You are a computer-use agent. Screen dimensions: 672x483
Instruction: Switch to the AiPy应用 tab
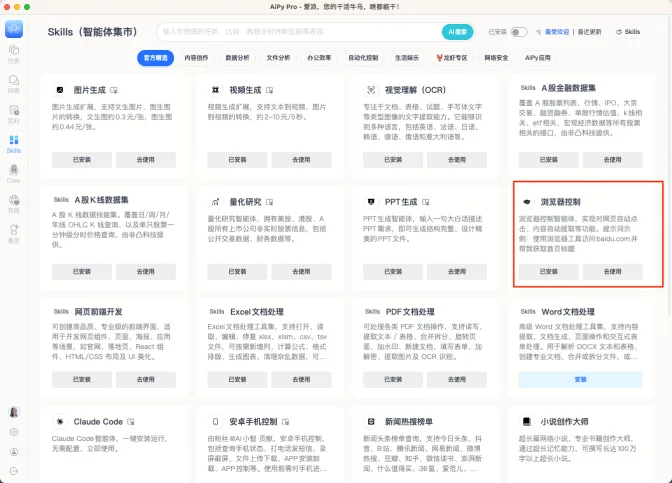click(x=538, y=58)
